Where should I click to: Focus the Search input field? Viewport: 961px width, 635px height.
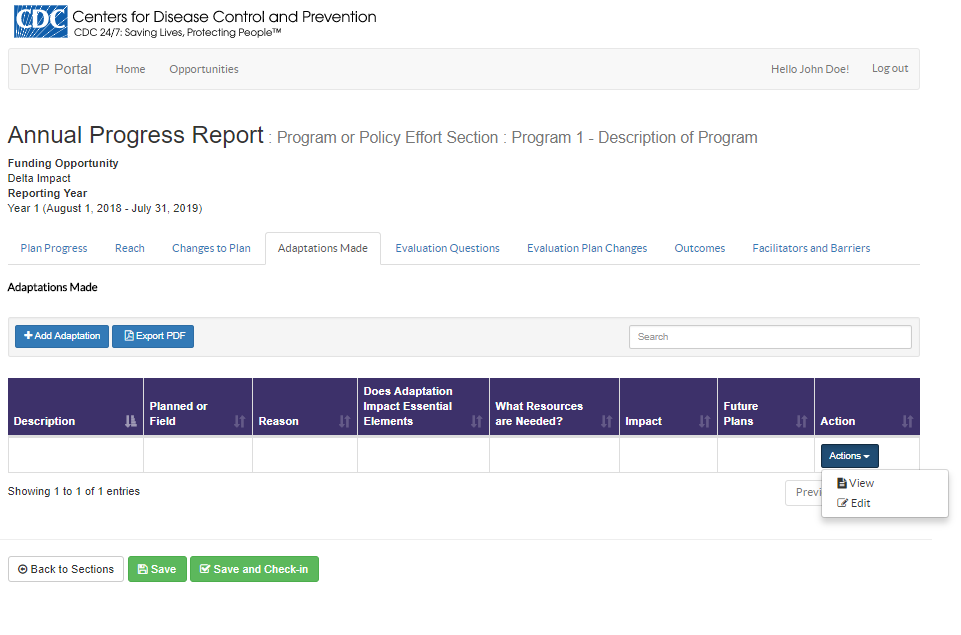click(x=770, y=337)
